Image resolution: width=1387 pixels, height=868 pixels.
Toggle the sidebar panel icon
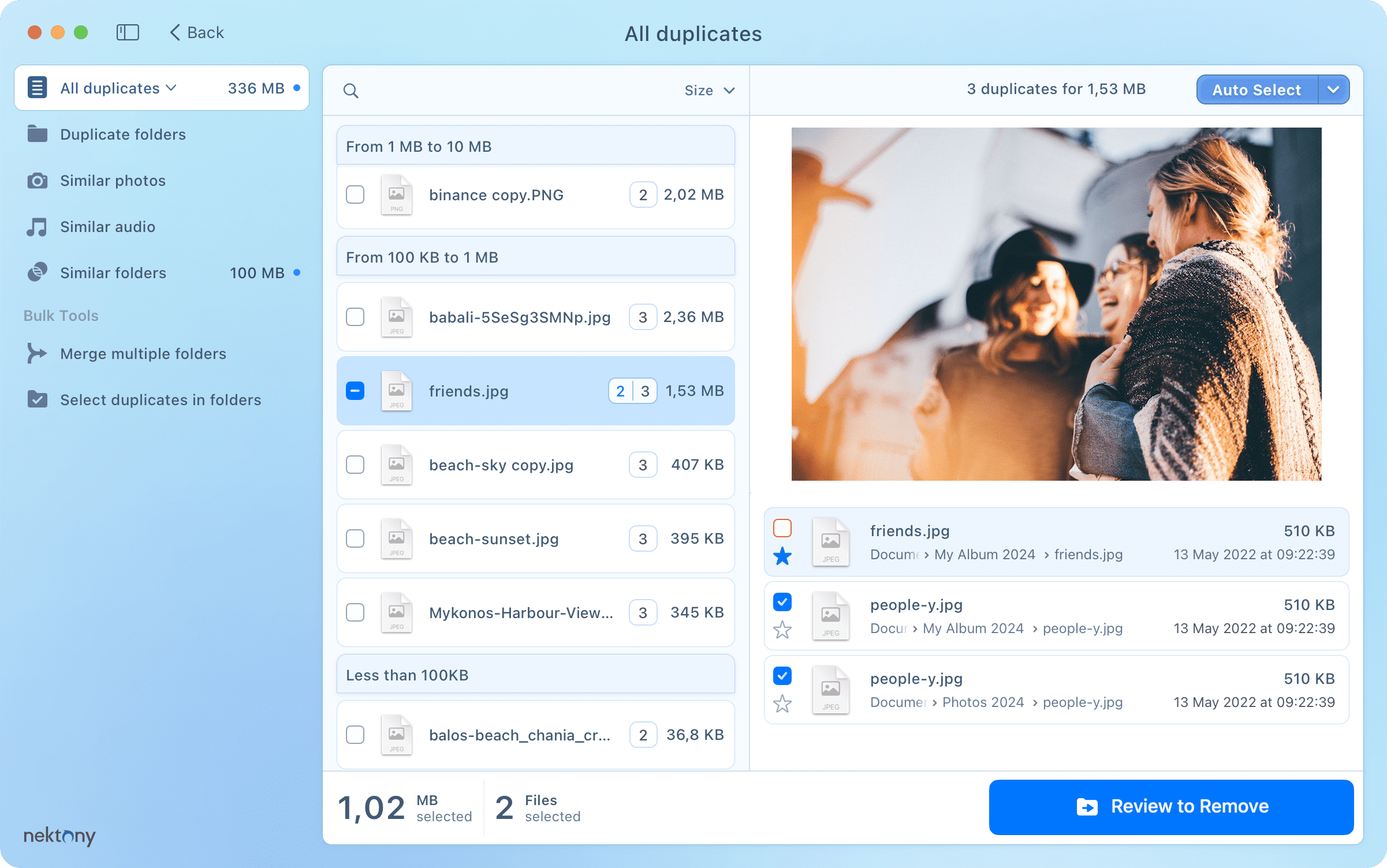(x=128, y=32)
